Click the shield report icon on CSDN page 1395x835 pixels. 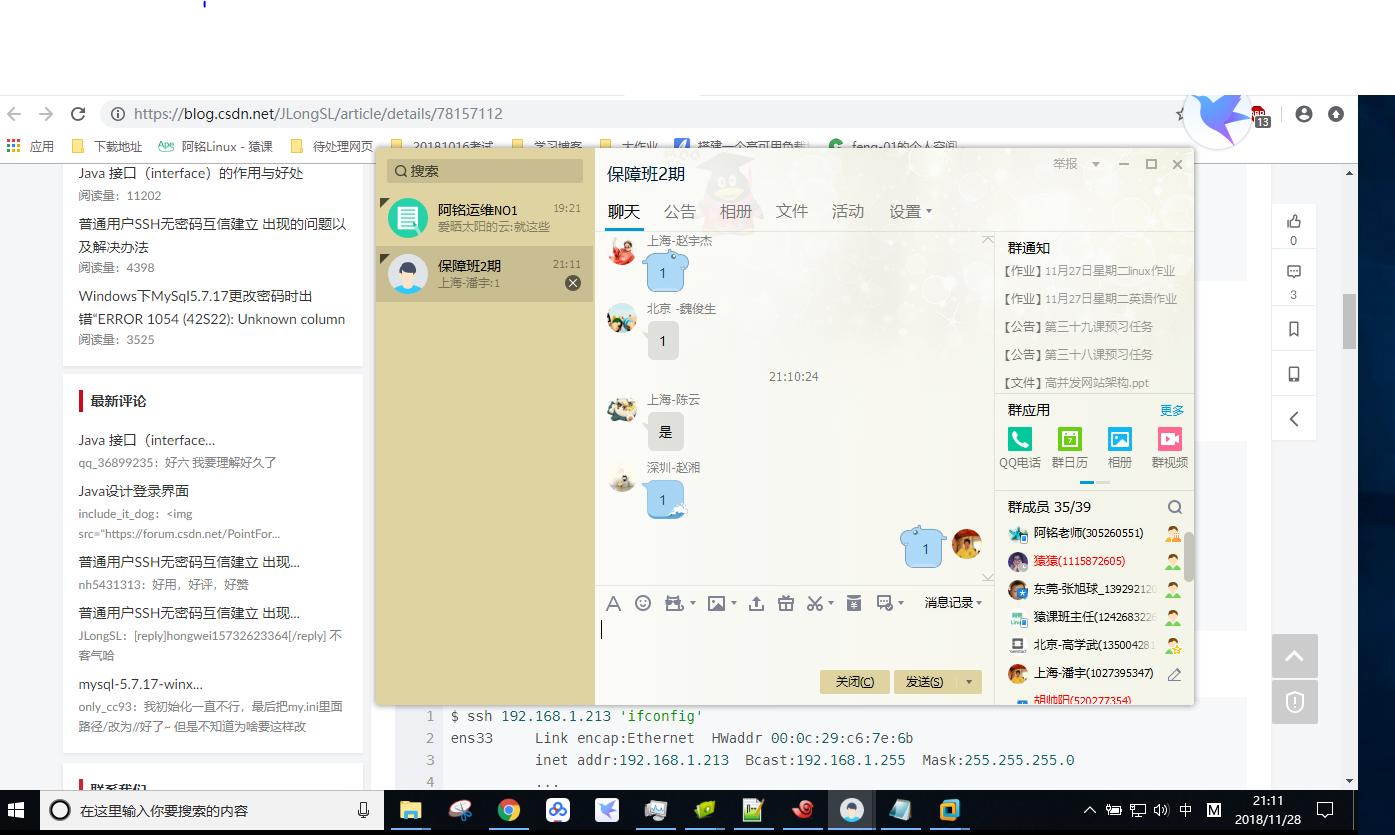[x=1294, y=702]
